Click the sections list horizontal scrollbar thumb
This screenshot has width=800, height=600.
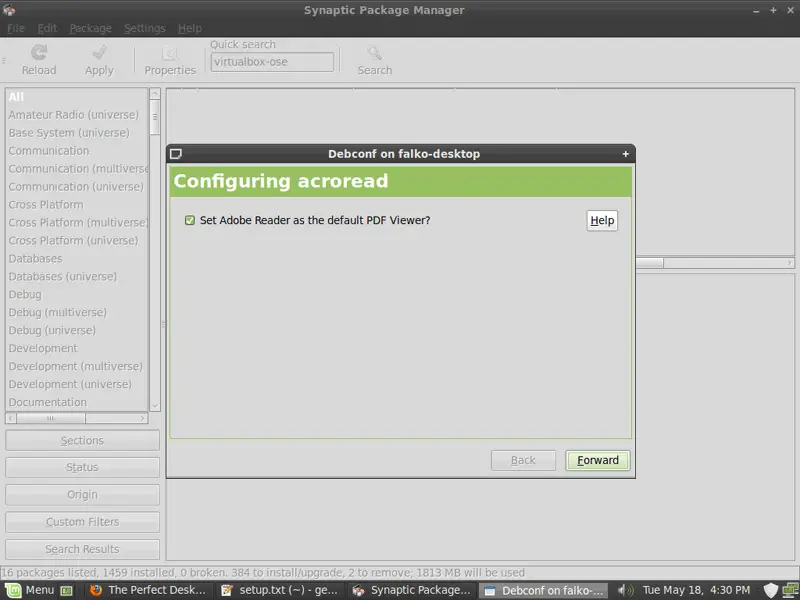51,418
